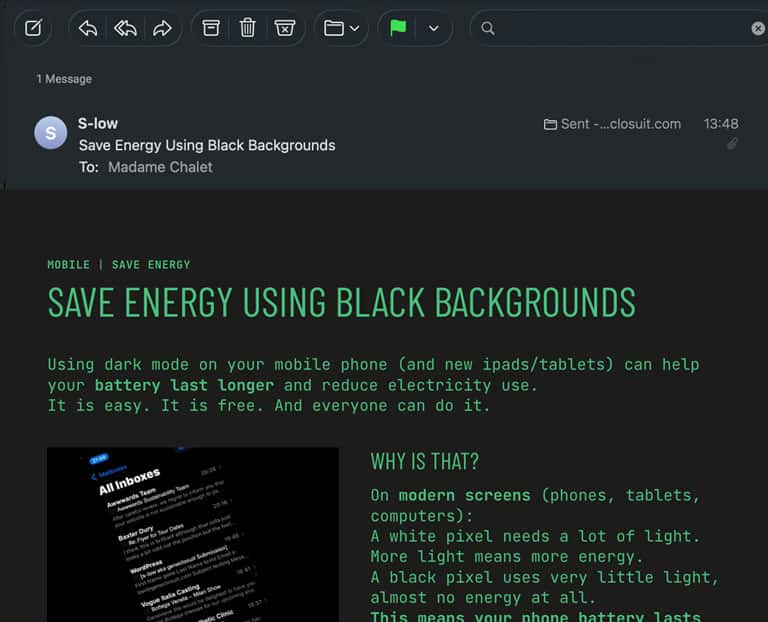Open the attachment paperclip icon
768x622 pixels.
tap(732, 144)
